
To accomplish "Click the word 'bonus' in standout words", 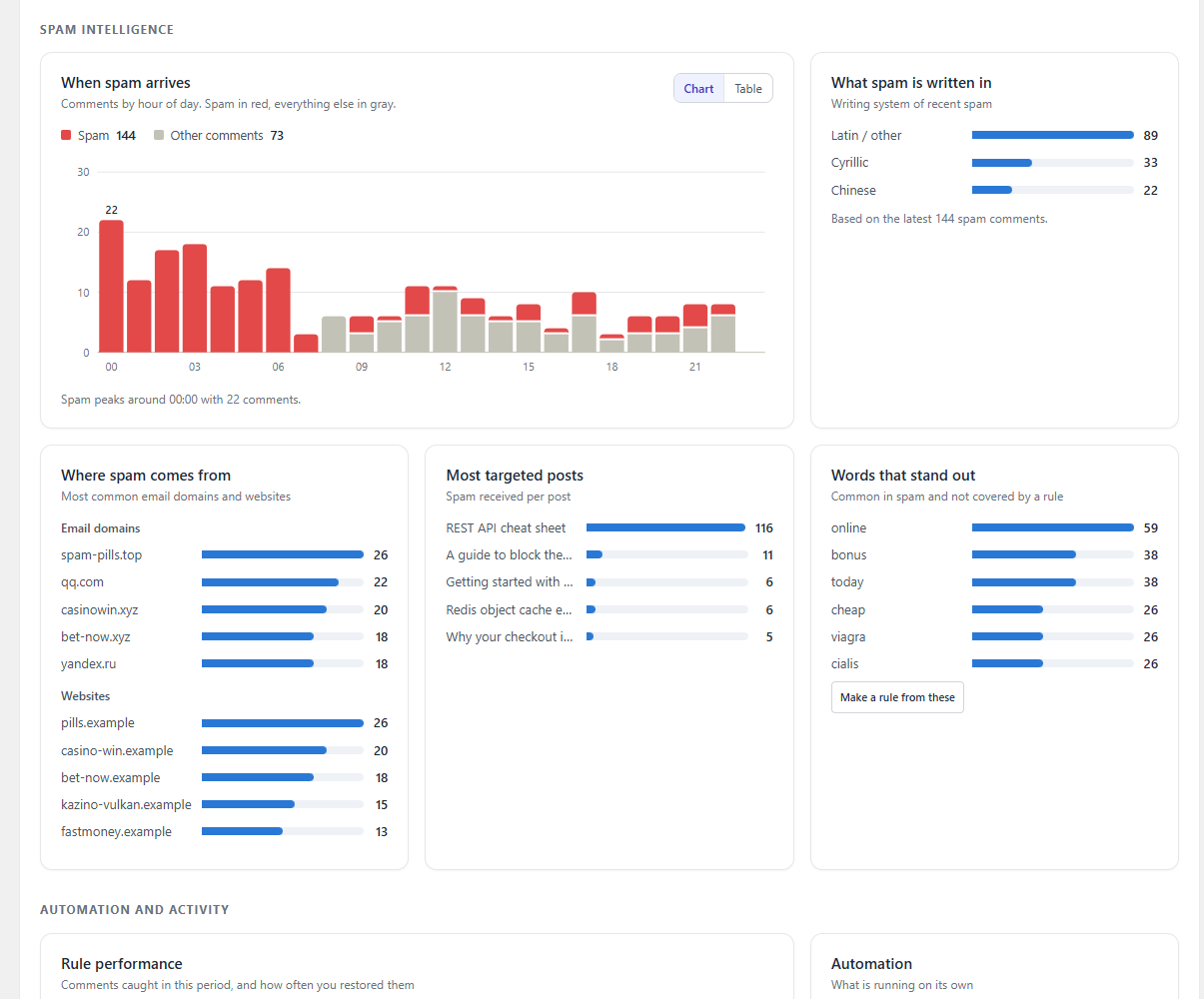I will [848, 554].
